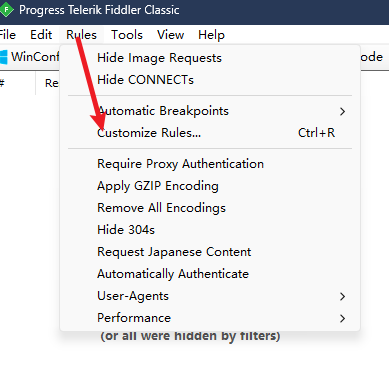Enable Automatically Authenticate option
Viewport: 389px width, 365px height.
(173, 274)
